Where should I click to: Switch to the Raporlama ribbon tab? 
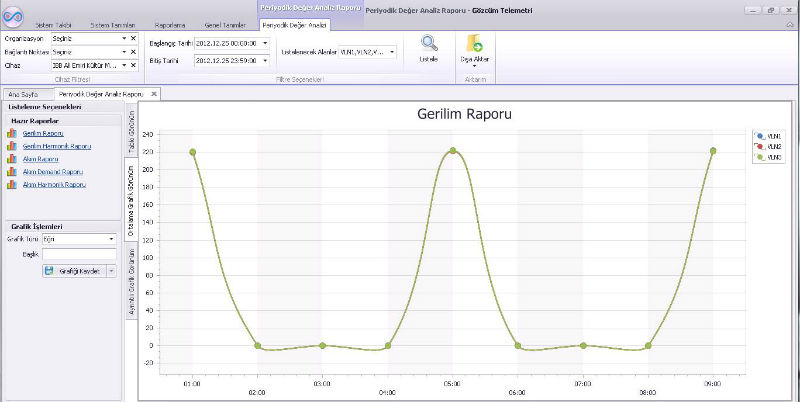(x=169, y=23)
